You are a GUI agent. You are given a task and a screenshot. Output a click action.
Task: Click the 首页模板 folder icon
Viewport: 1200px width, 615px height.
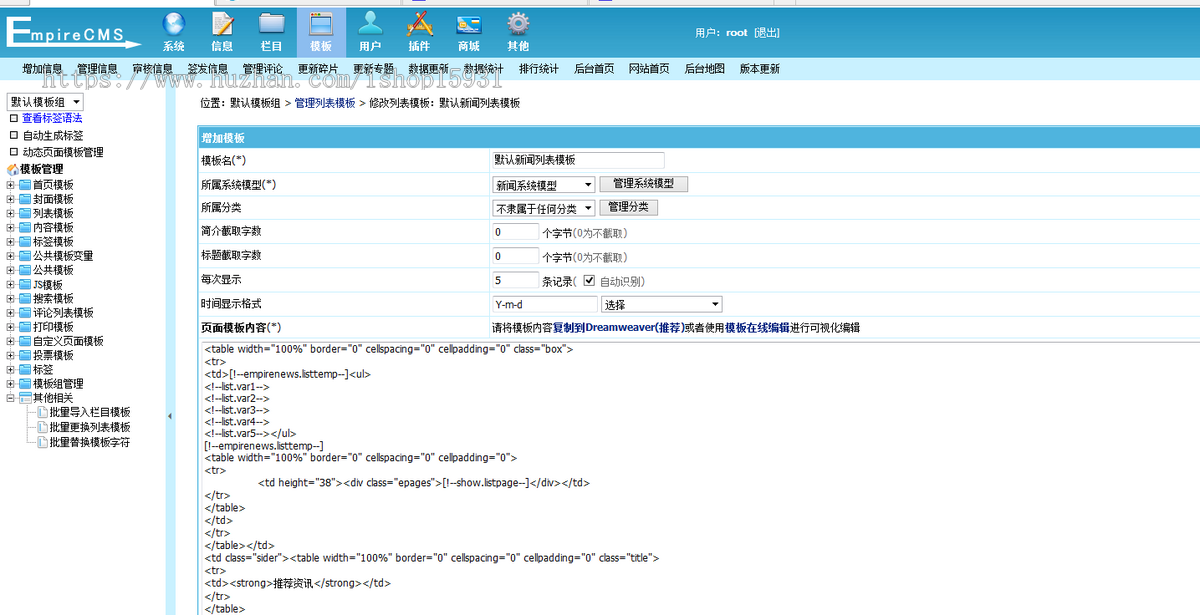click(25, 185)
